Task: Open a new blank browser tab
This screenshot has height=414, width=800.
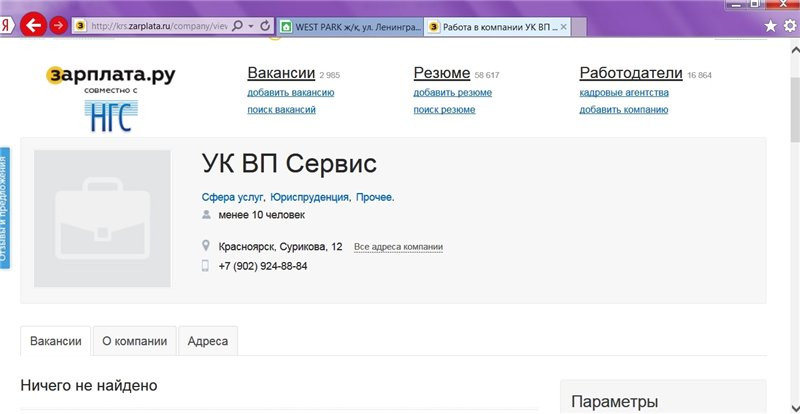Action: (579, 27)
